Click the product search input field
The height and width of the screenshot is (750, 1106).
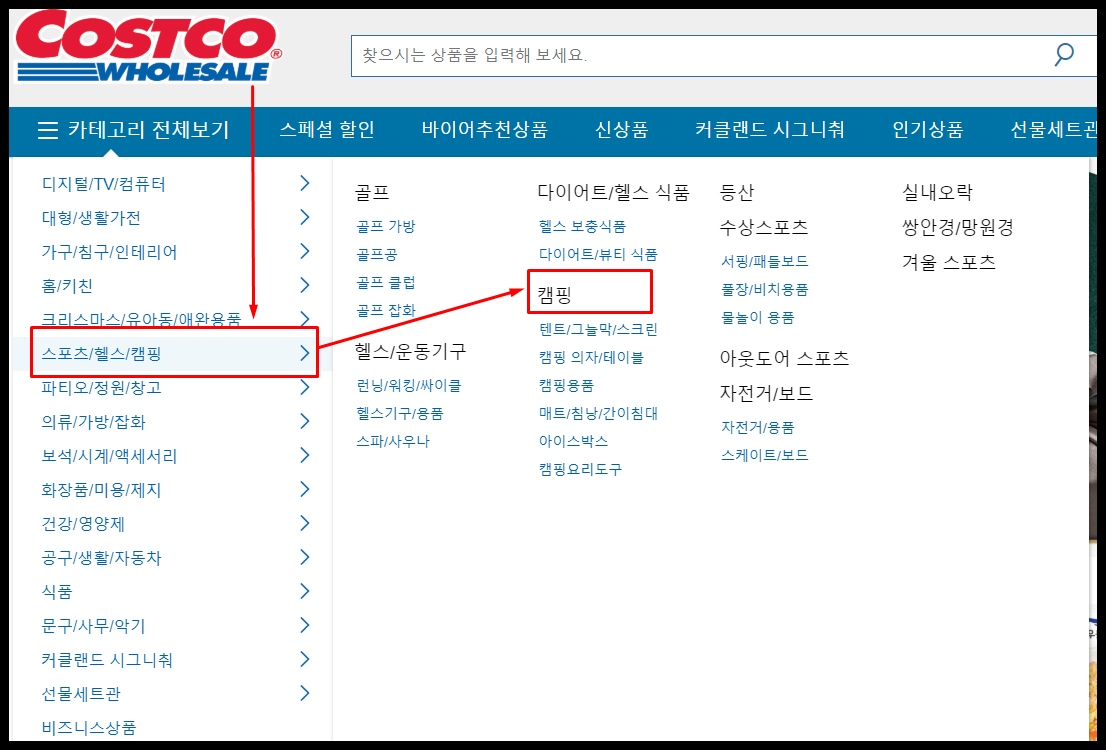[723, 56]
